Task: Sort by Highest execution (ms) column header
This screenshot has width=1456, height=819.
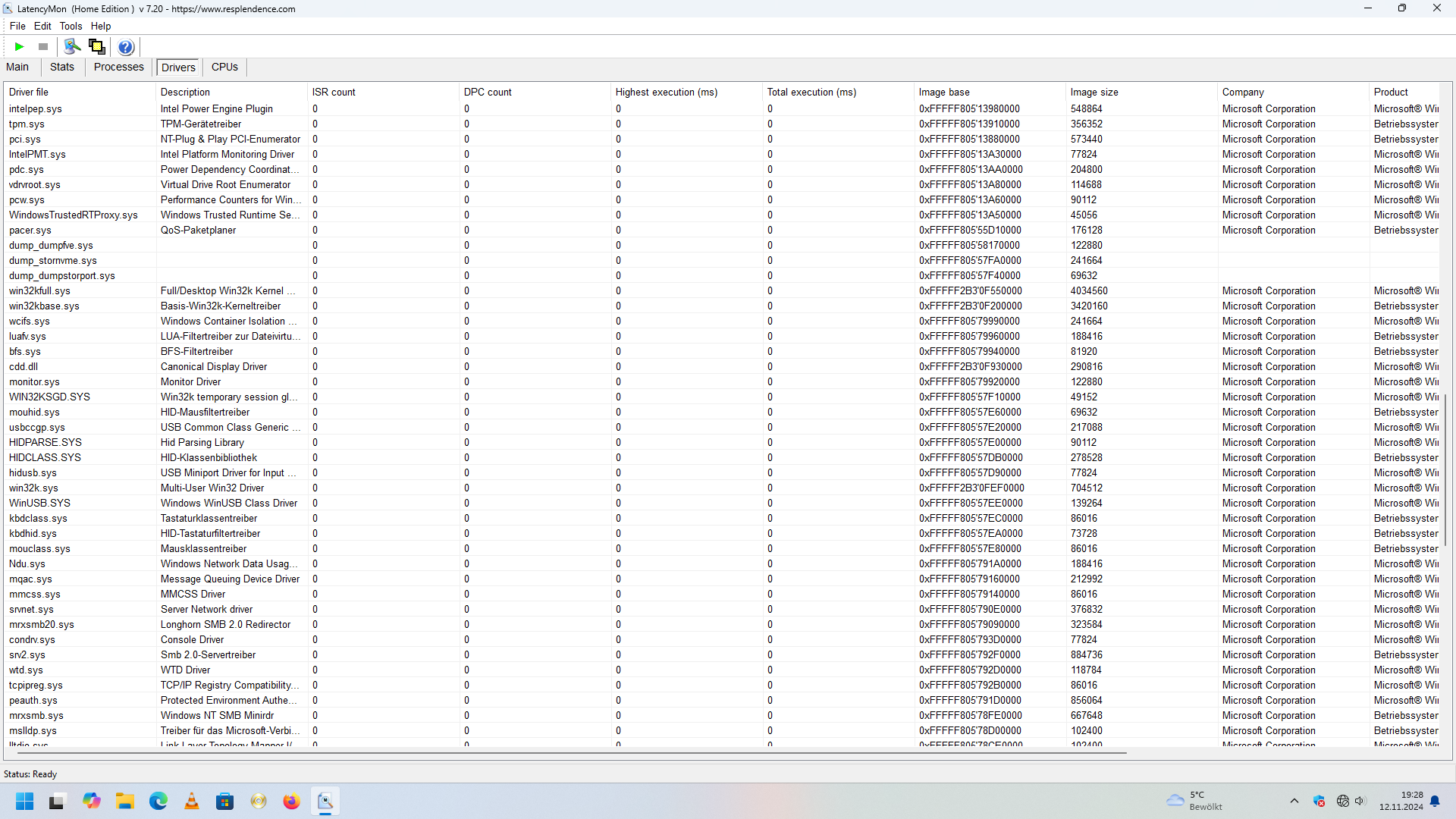Action: tap(666, 92)
